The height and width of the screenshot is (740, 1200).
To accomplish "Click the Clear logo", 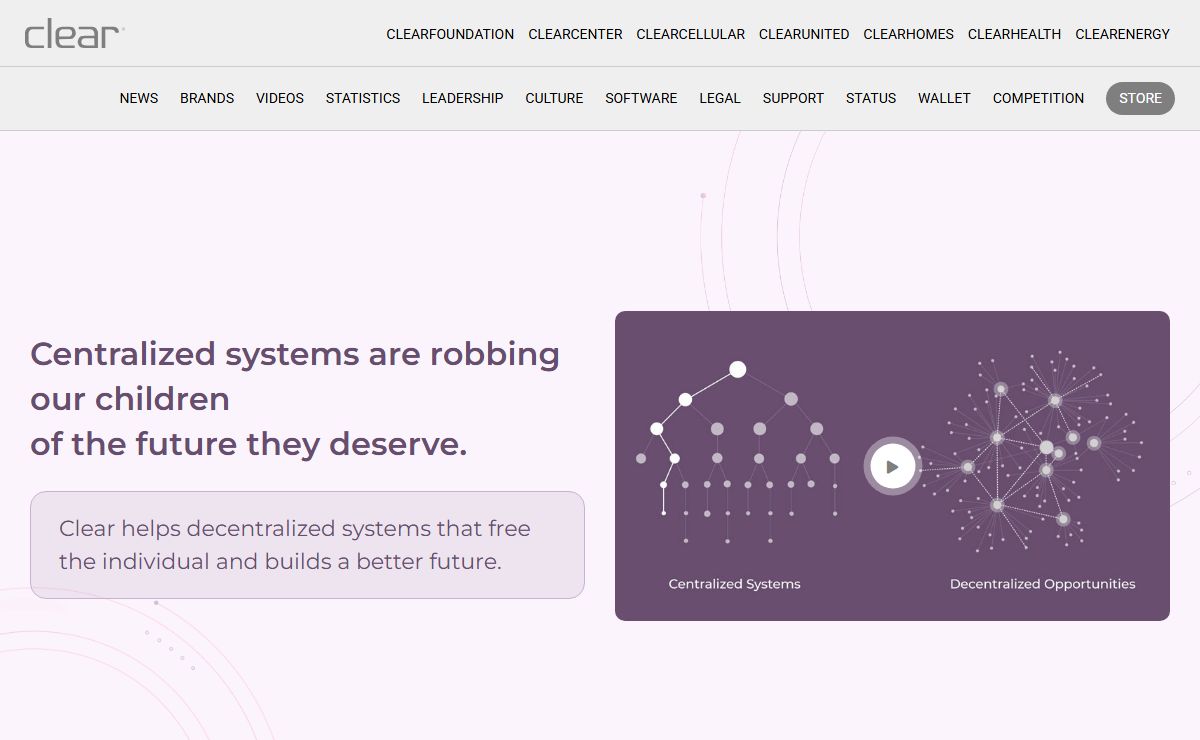I will pos(74,34).
